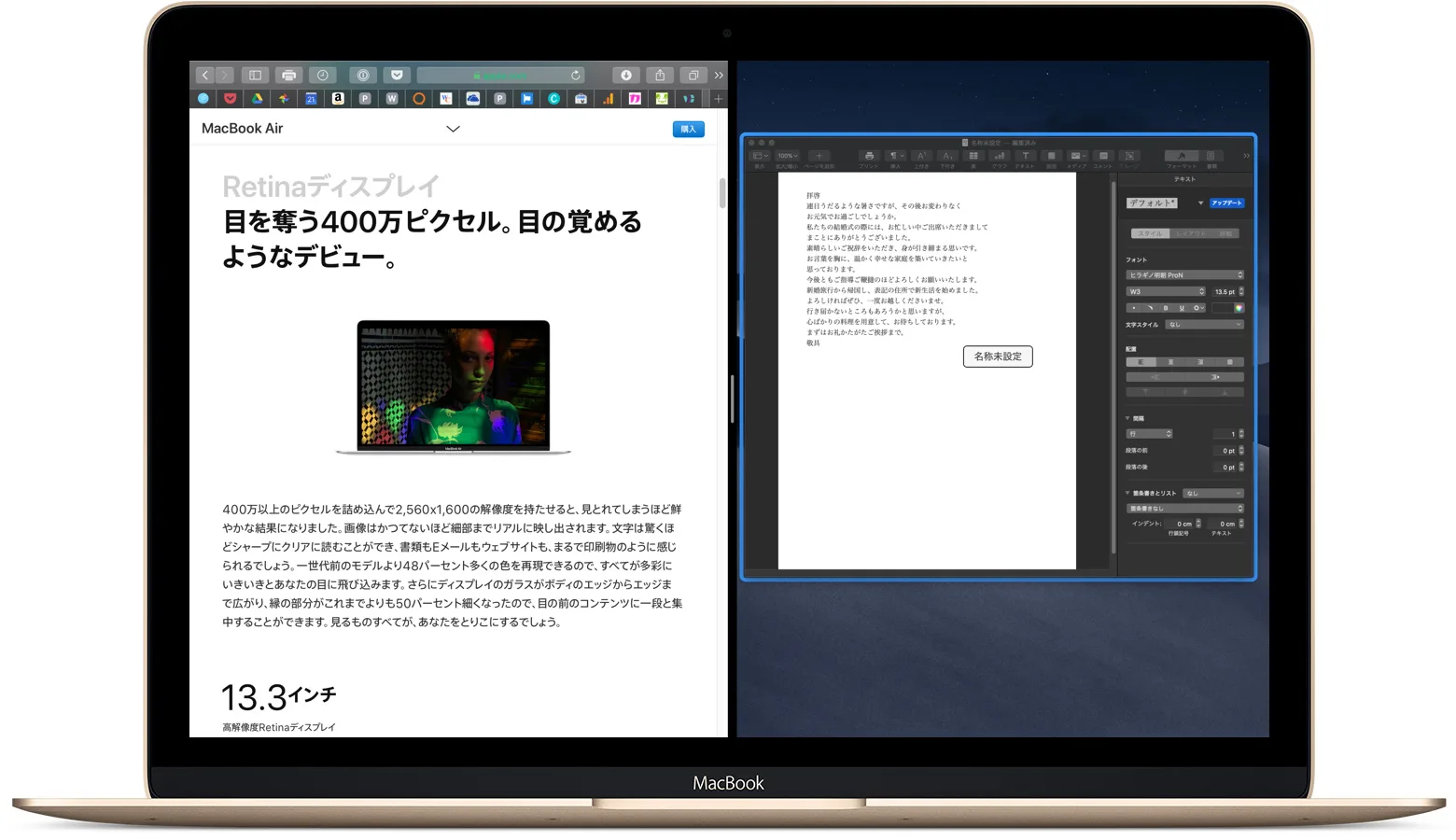The height and width of the screenshot is (840, 1456).
Task: Toggle underline in the Pages font panel
Action: [1182, 308]
